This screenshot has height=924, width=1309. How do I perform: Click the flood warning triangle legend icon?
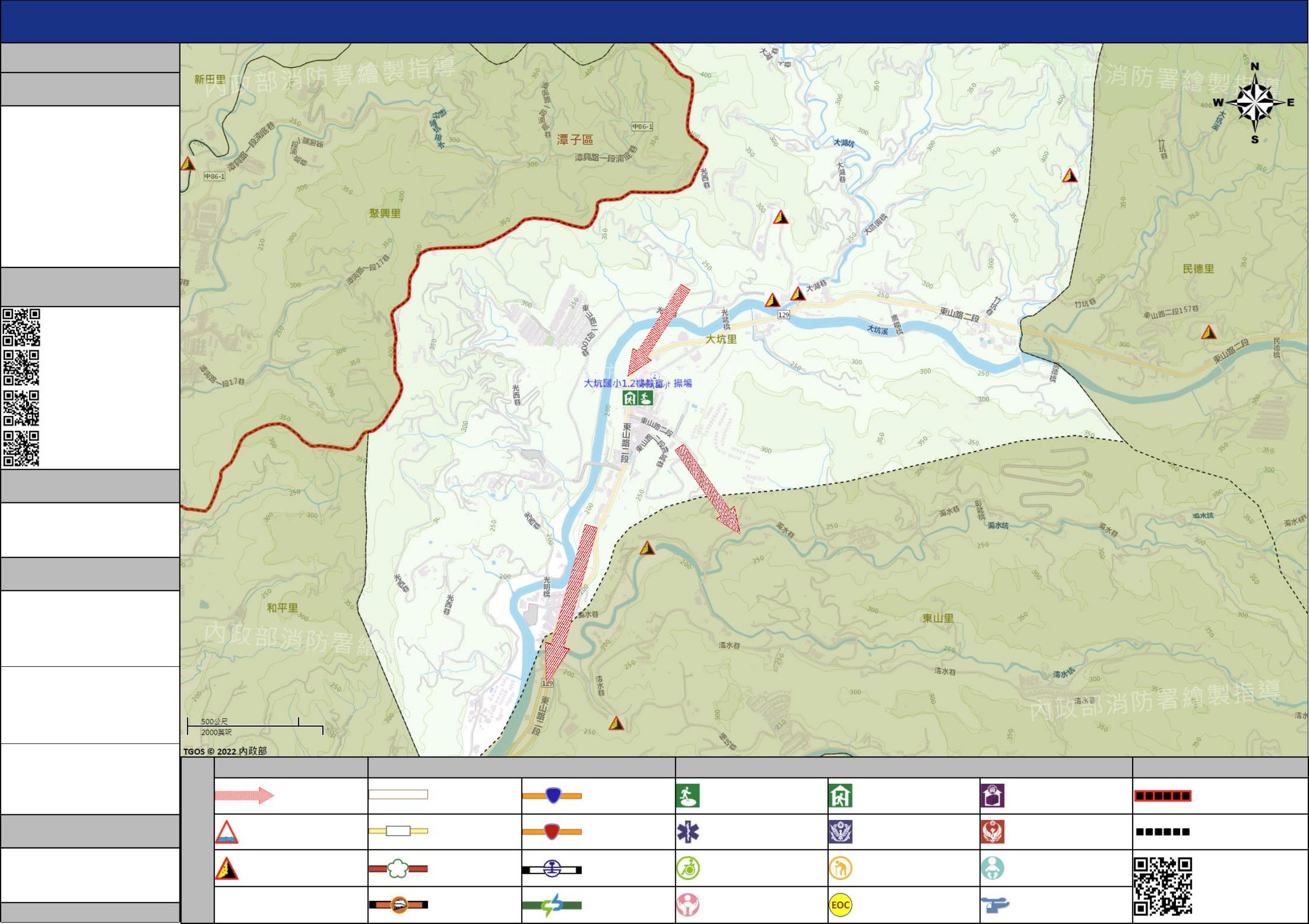click(226, 832)
